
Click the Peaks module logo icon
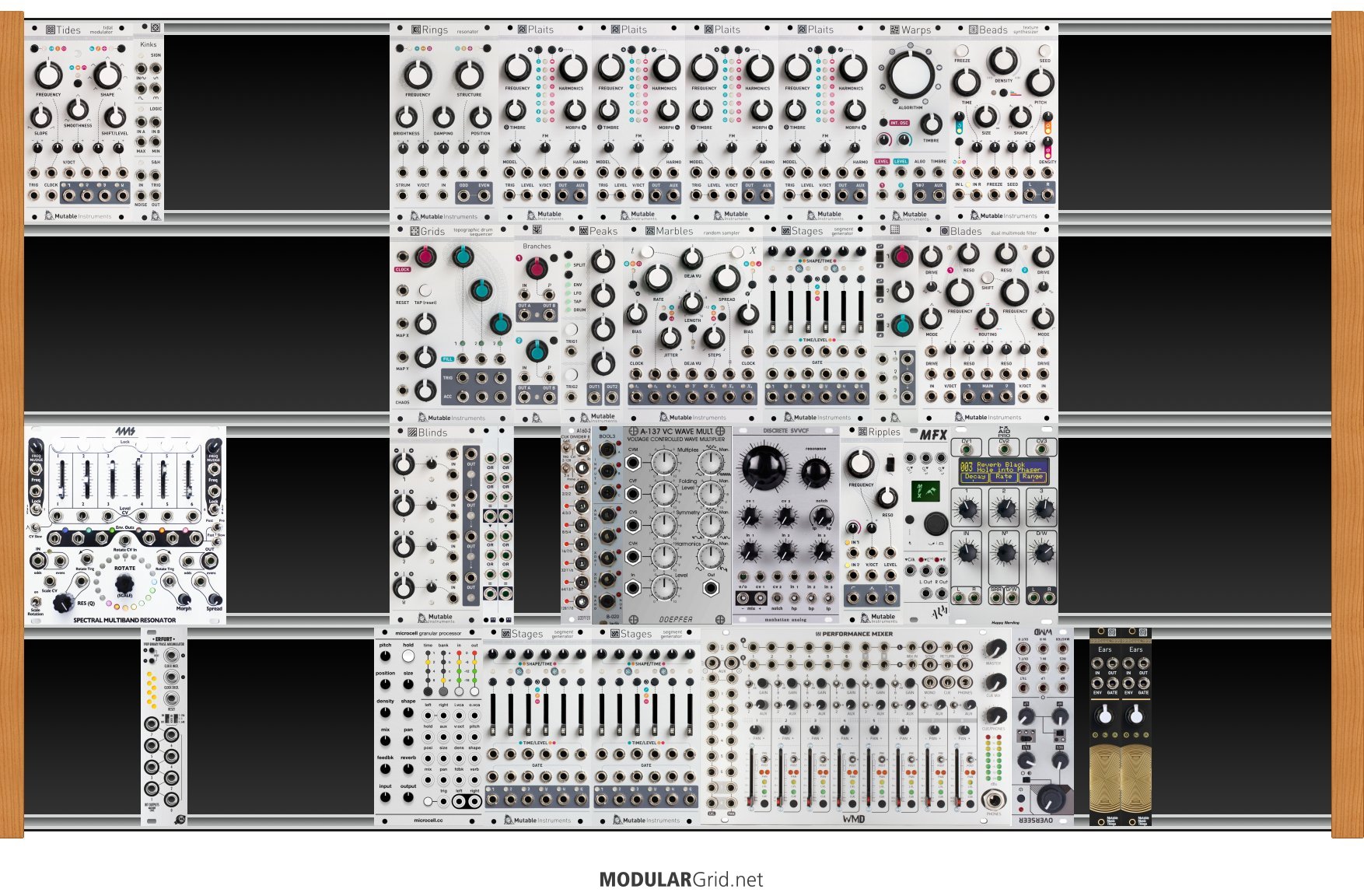click(x=583, y=231)
